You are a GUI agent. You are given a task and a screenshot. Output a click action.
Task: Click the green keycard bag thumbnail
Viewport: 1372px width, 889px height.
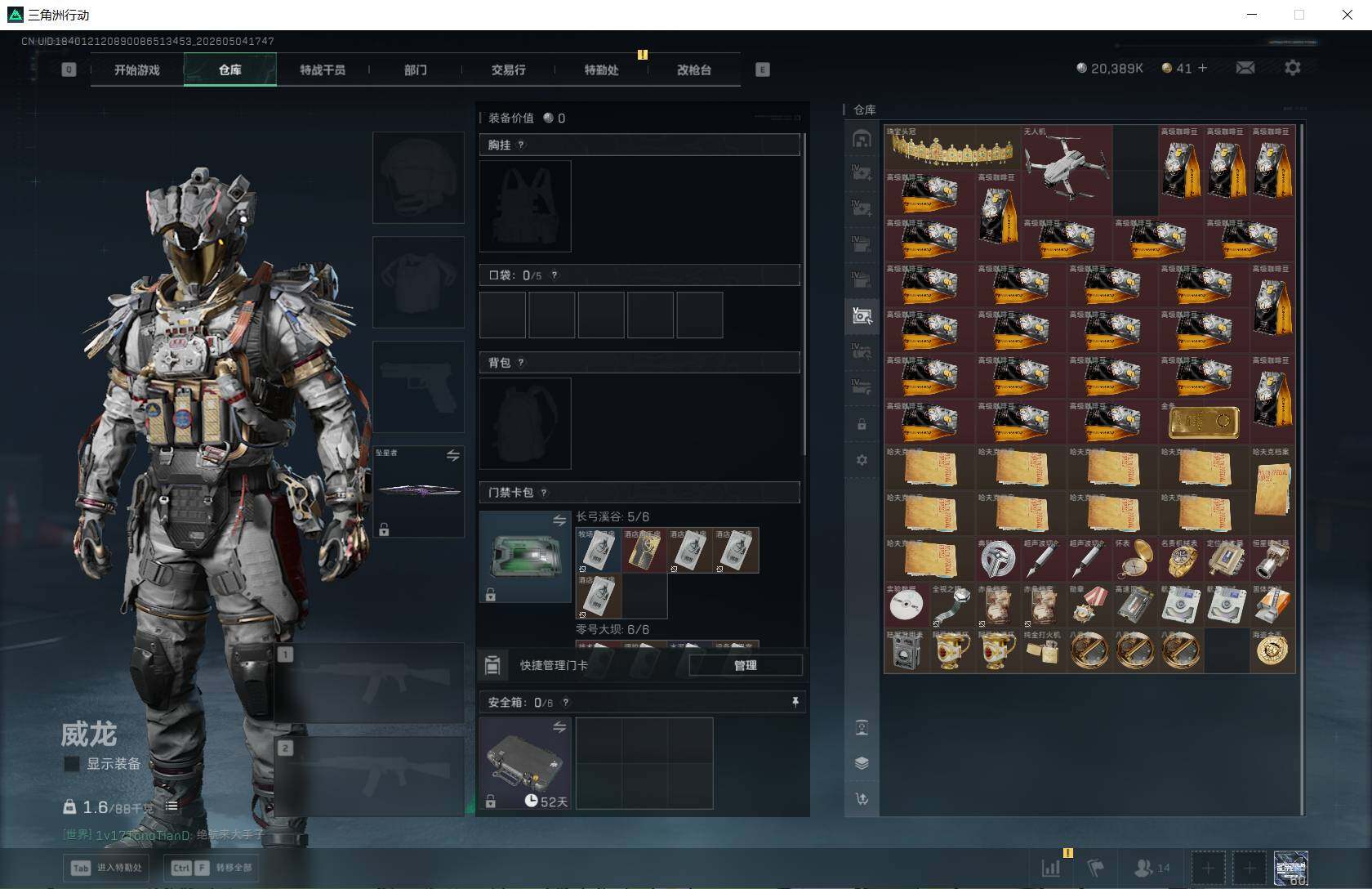pyautogui.click(x=525, y=556)
